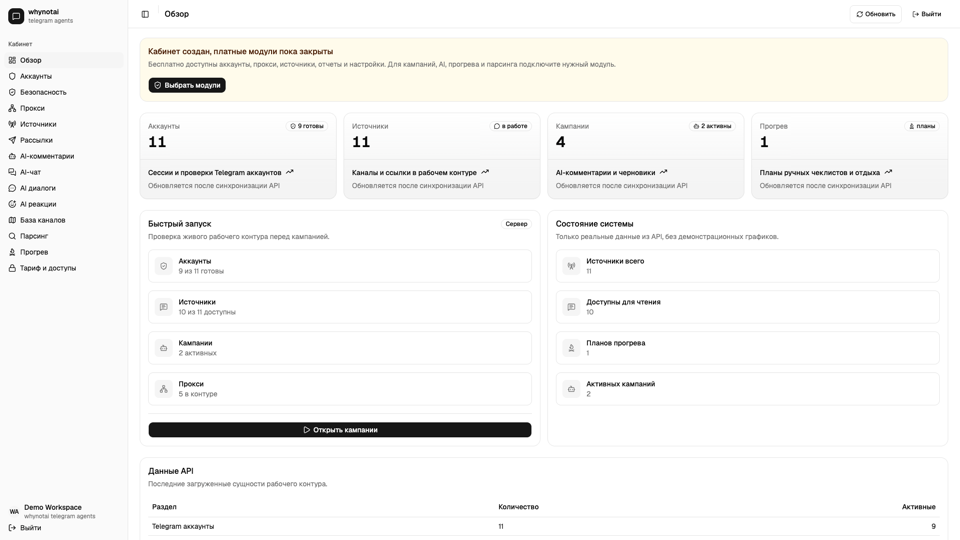Click the в работе badge

[511, 126]
